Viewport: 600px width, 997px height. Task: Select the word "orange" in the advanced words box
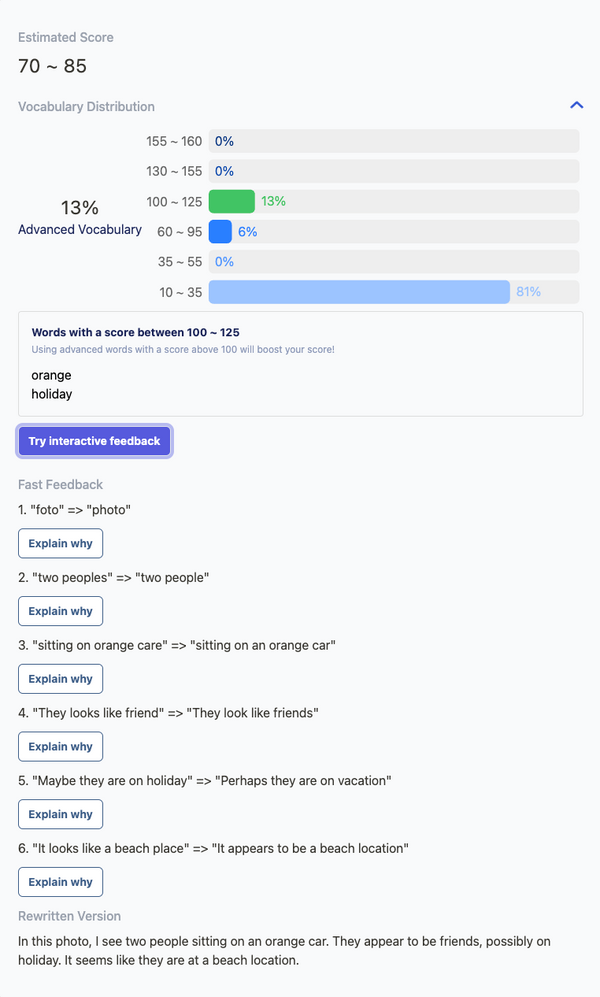(51, 375)
